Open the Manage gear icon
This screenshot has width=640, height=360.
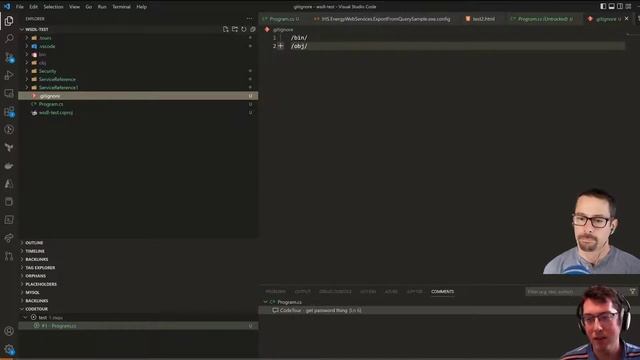9,349
